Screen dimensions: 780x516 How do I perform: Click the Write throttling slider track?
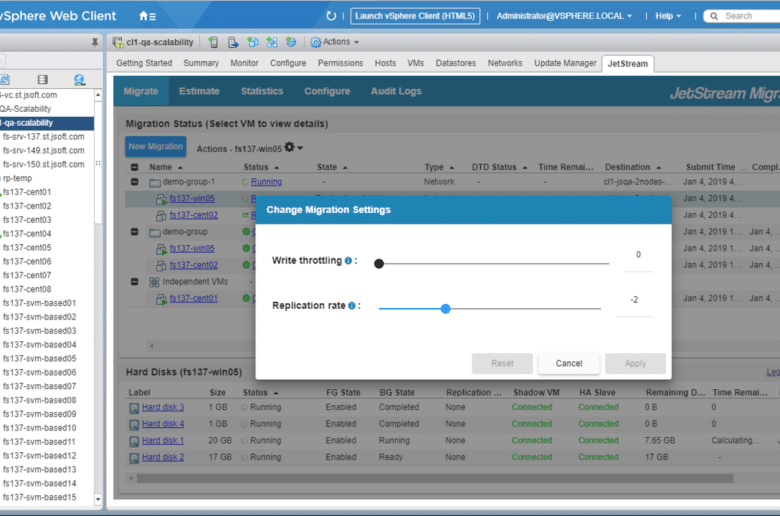point(493,263)
